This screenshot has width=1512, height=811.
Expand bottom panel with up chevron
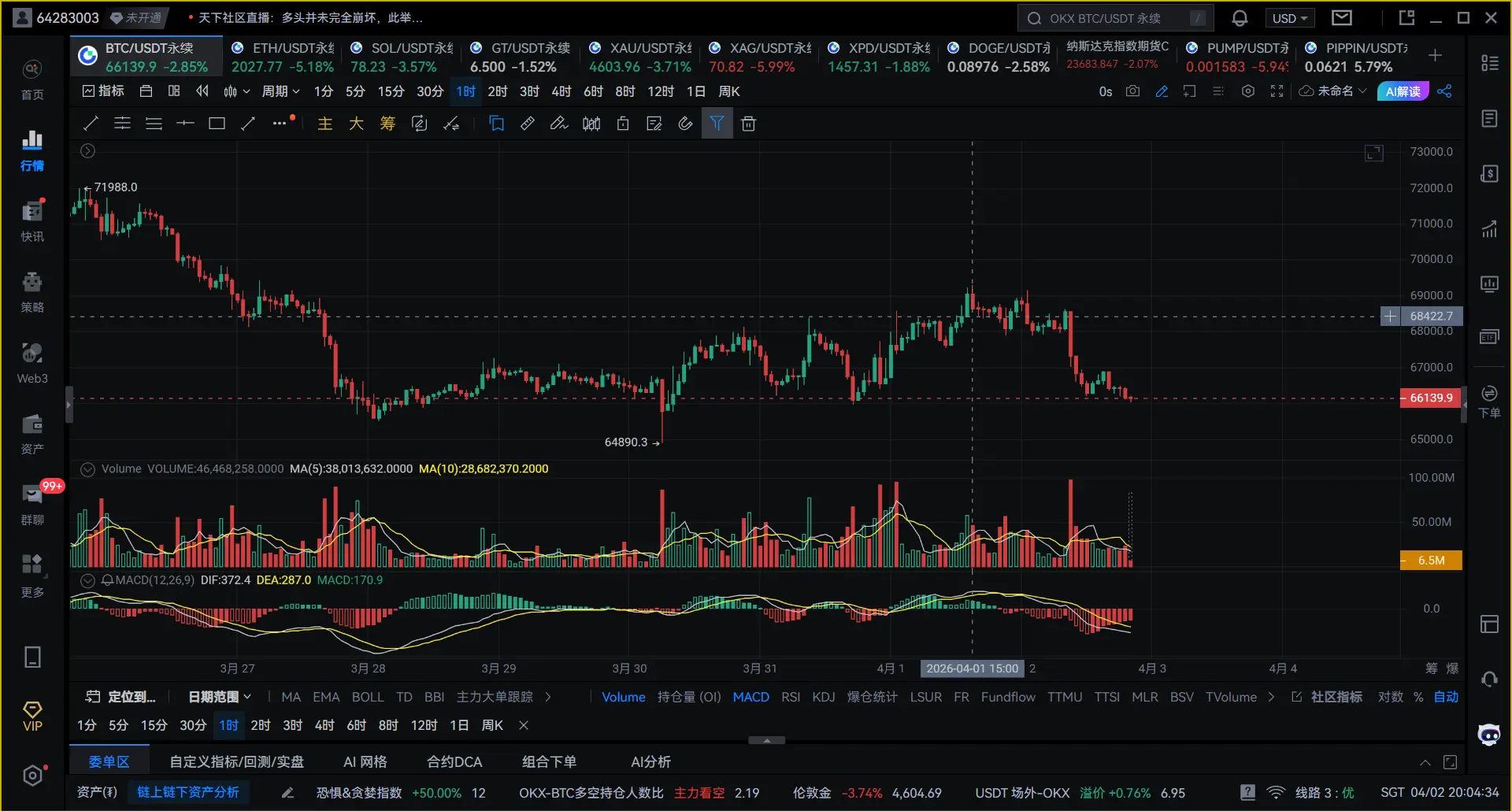click(1425, 762)
